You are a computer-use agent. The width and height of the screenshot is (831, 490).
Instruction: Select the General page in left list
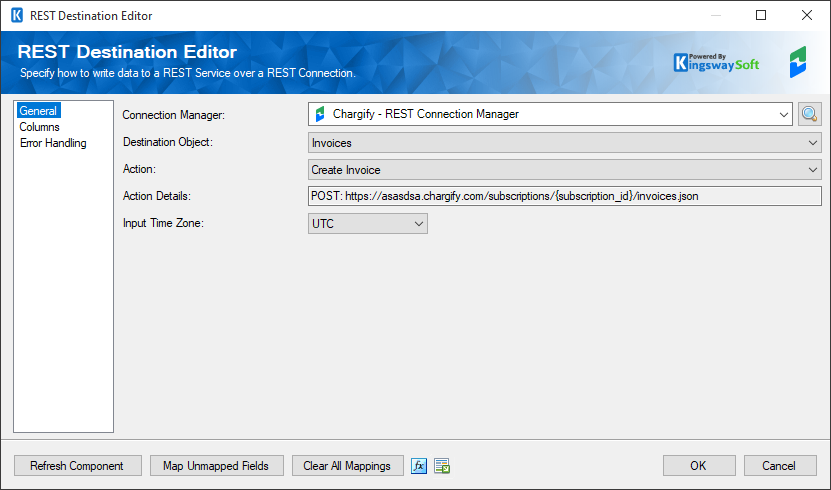tap(38, 111)
